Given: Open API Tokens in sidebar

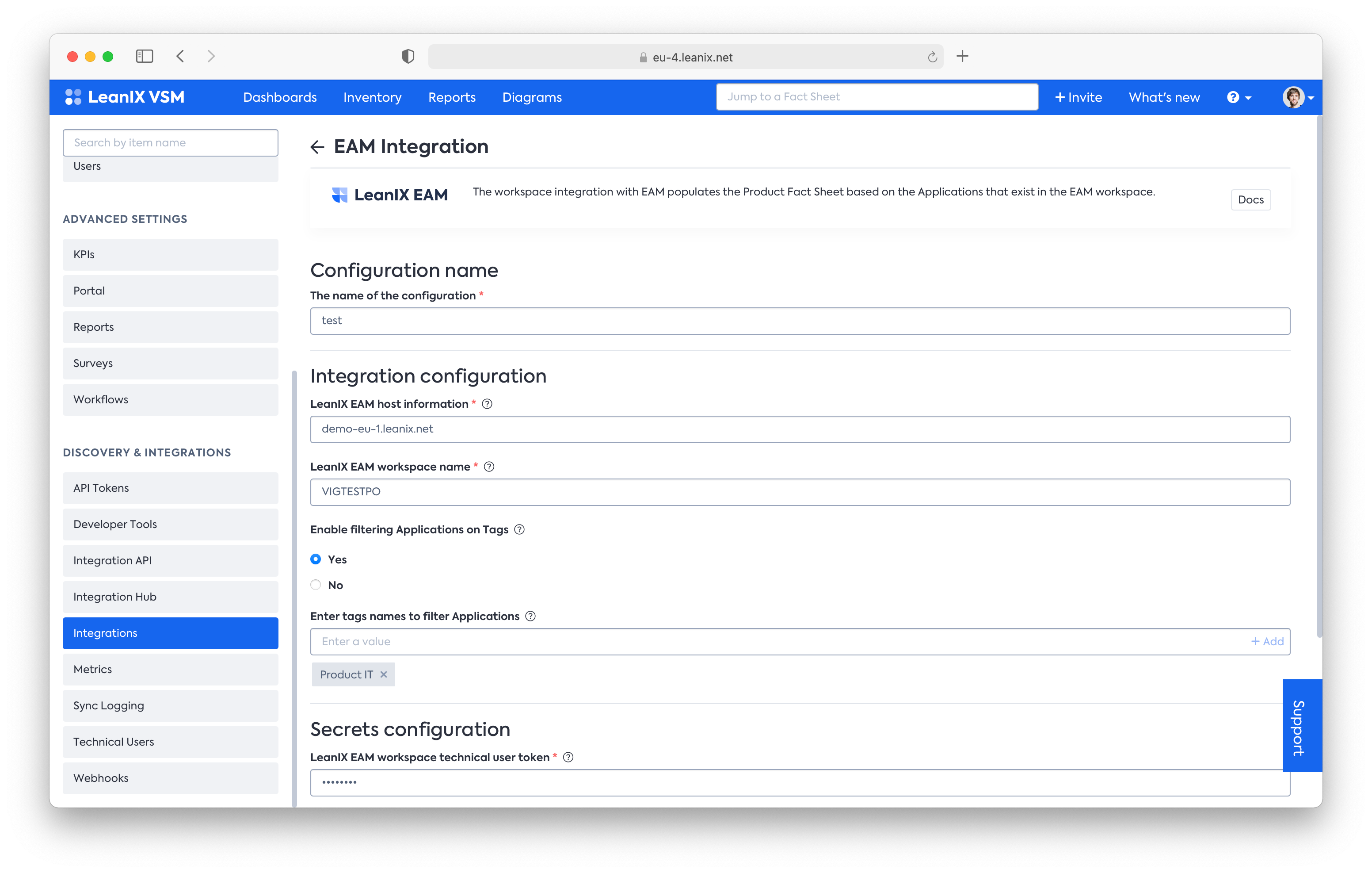Looking at the screenshot, I should (x=170, y=488).
